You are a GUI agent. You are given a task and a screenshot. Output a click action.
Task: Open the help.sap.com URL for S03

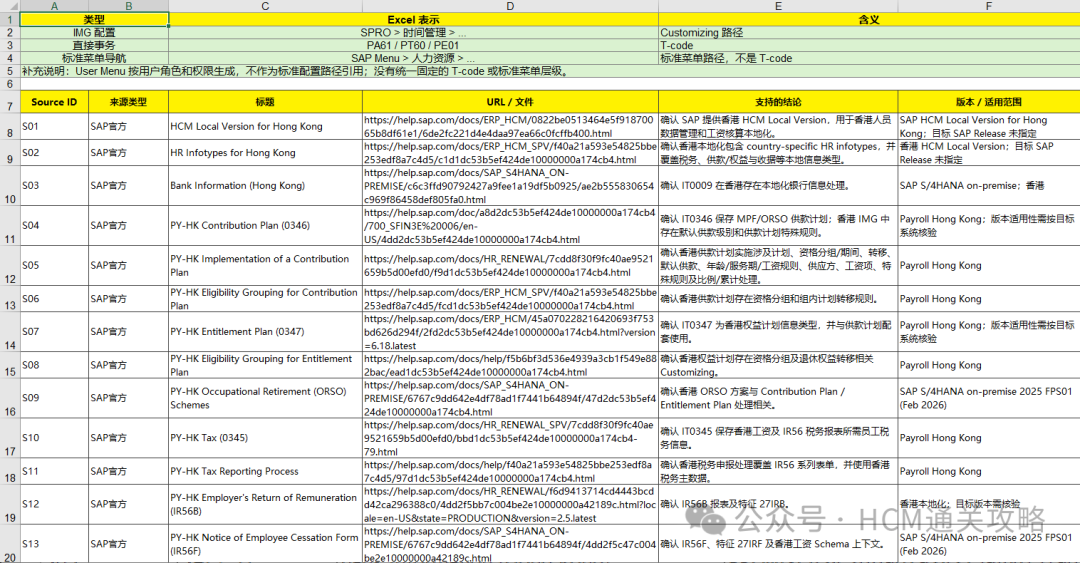pyautogui.click(x=510, y=186)
